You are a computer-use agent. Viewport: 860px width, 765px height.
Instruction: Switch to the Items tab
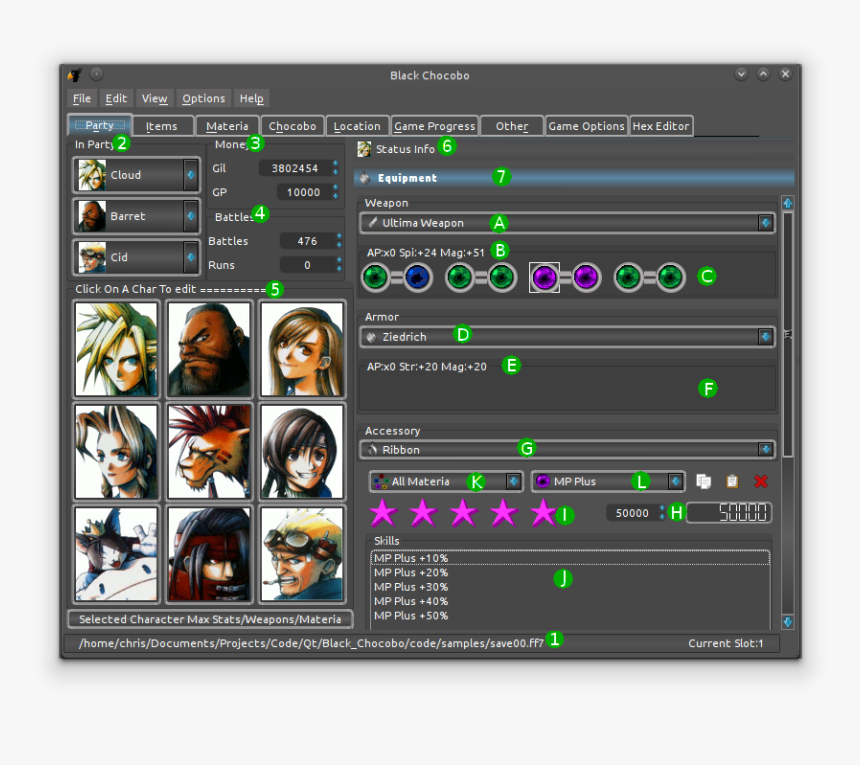click(162, 126)
